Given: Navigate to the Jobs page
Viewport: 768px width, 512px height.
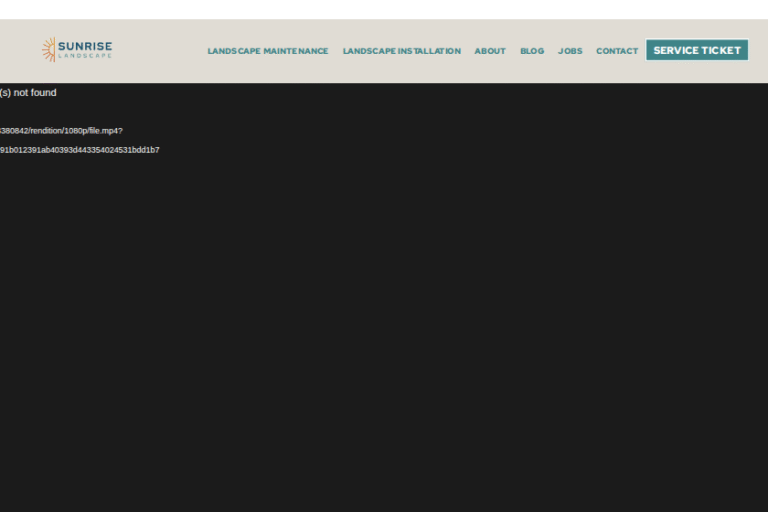Looking at the screenshot, I should 570,51.
